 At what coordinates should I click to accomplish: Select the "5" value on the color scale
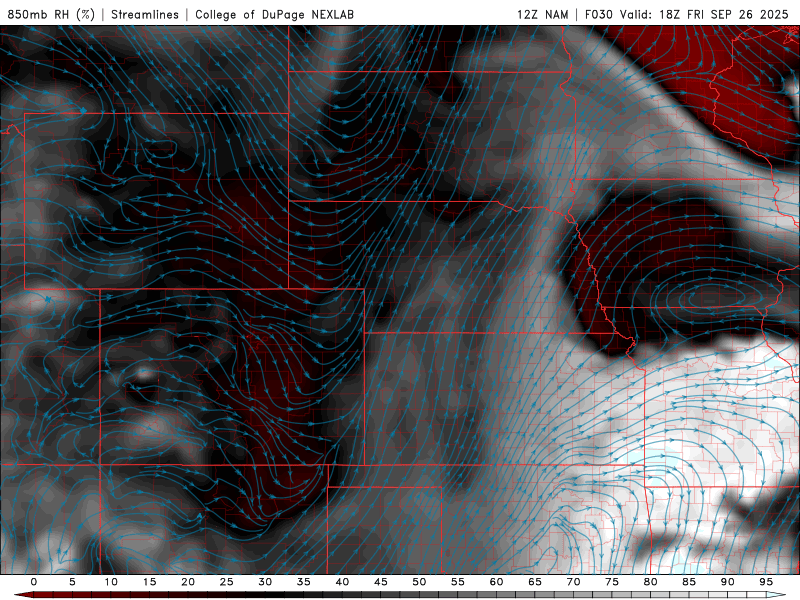(72, 582)
